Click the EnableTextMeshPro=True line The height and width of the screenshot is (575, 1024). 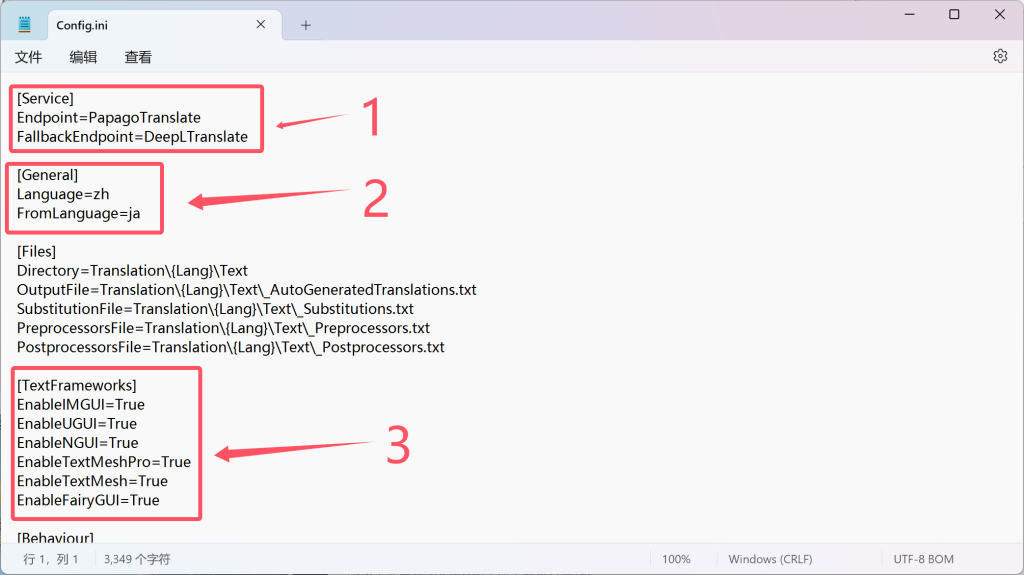(x=103, y=462)
